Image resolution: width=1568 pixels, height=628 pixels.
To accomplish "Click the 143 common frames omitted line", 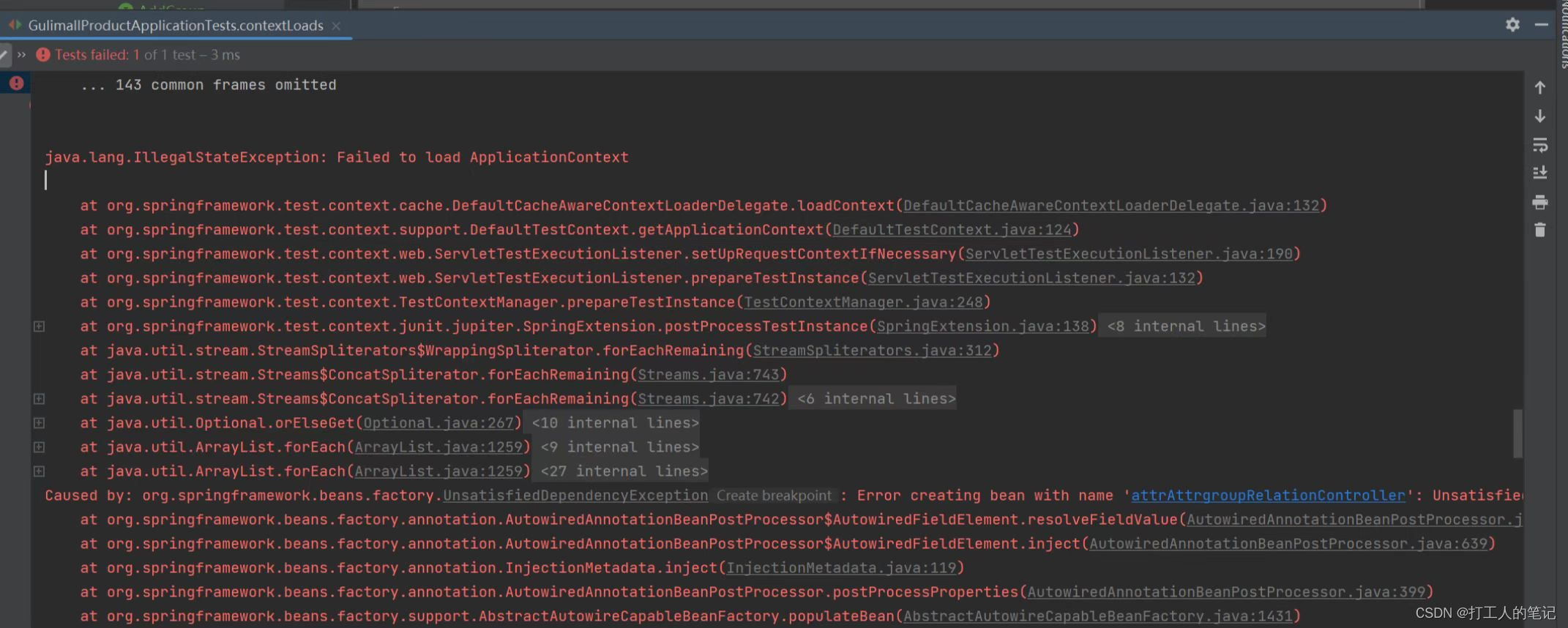I will tap(209, 85).
